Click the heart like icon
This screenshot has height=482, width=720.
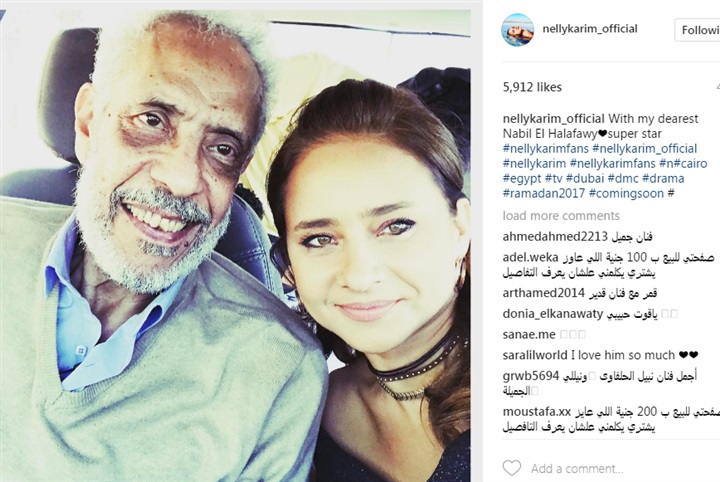pyautogui.click(x=512, y=468)
